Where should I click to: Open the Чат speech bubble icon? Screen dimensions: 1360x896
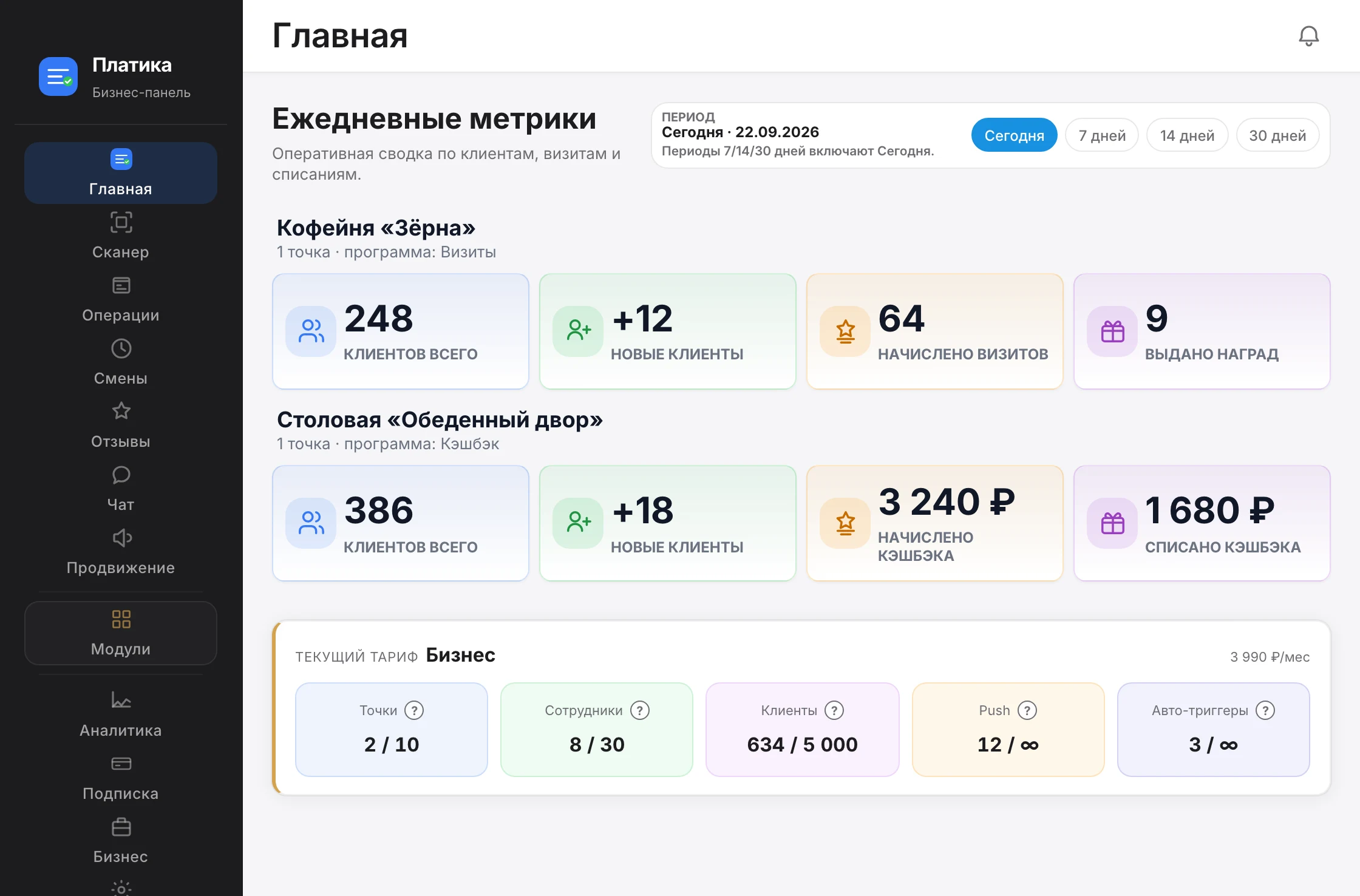[x=121, y=475]
